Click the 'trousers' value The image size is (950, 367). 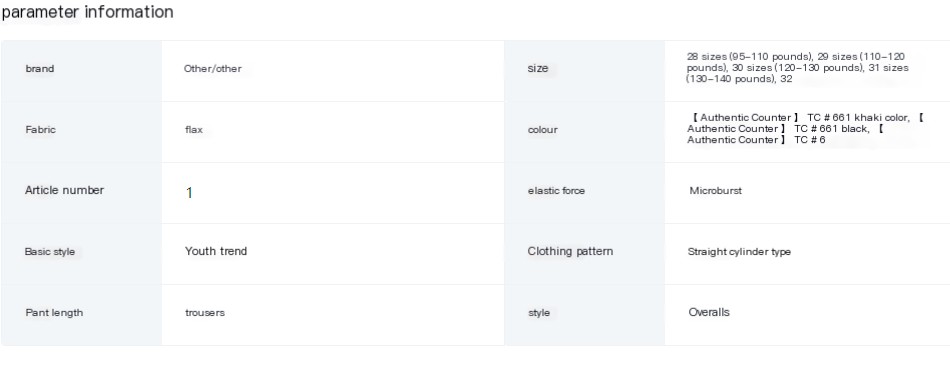205,312
